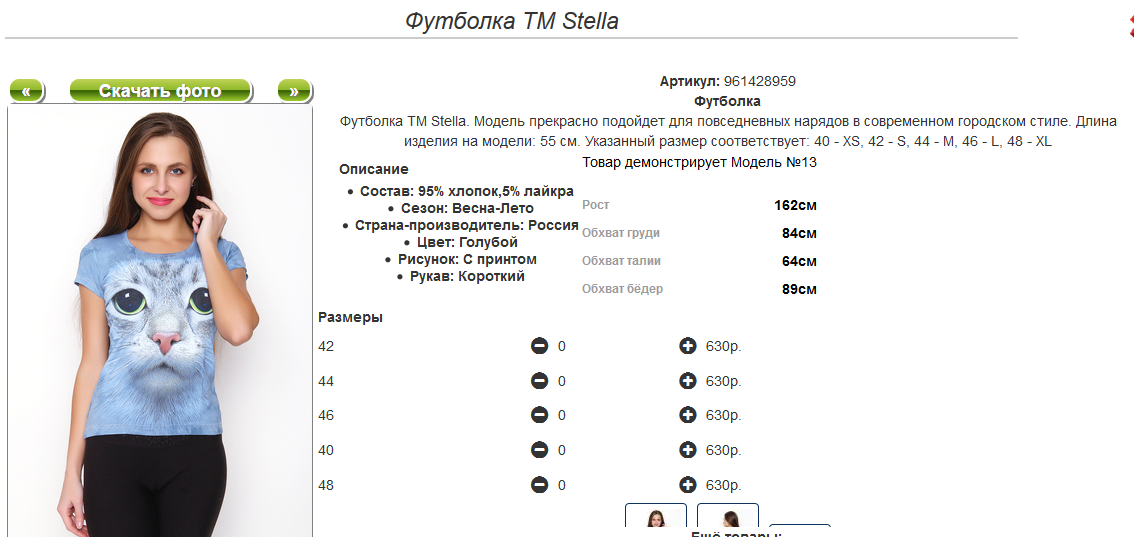
Task: Open the main product photo
Action: [160, 322]
